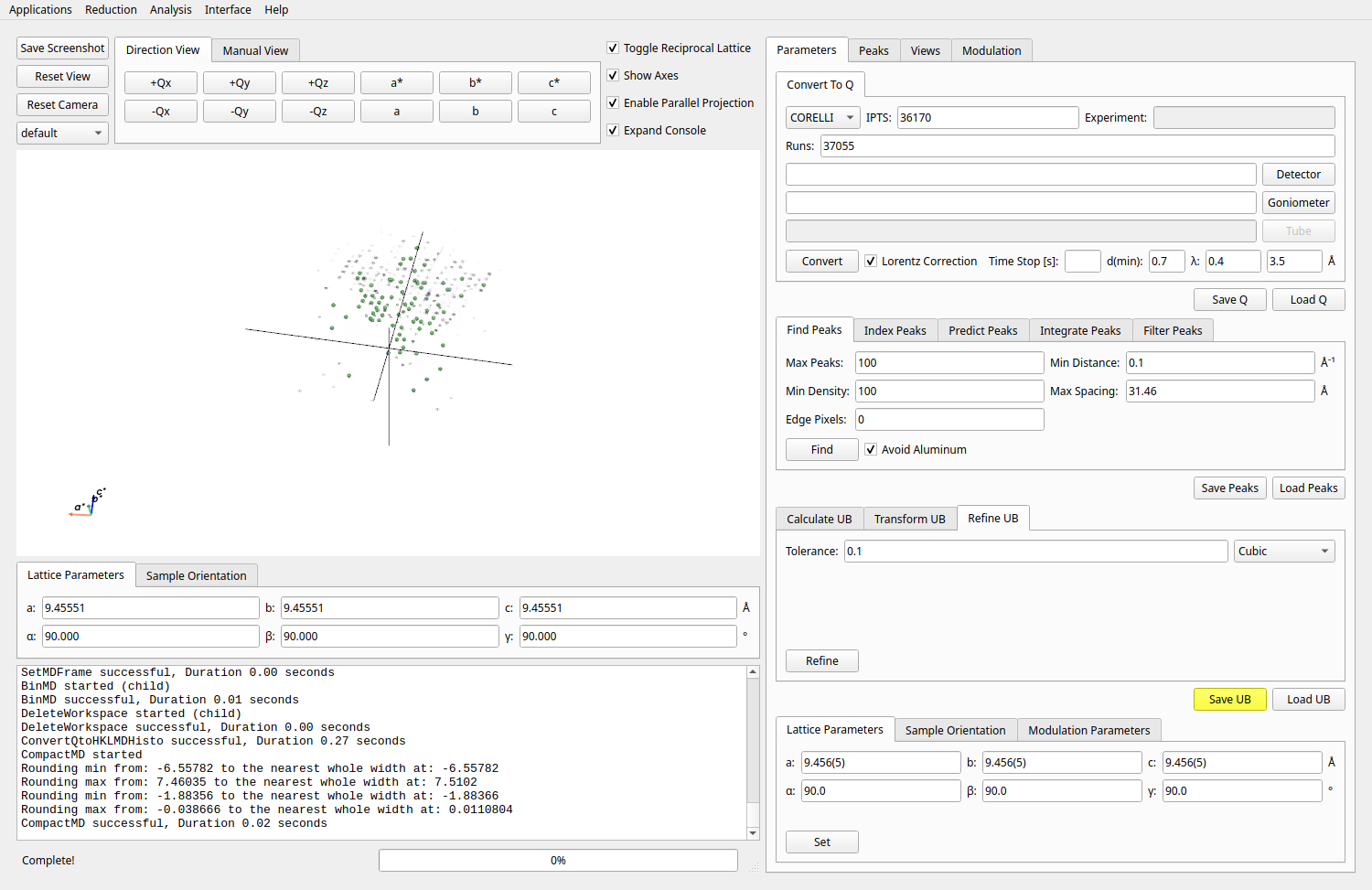Click the Reset View button
The image size is (1372, 890).
pos(62,76)
